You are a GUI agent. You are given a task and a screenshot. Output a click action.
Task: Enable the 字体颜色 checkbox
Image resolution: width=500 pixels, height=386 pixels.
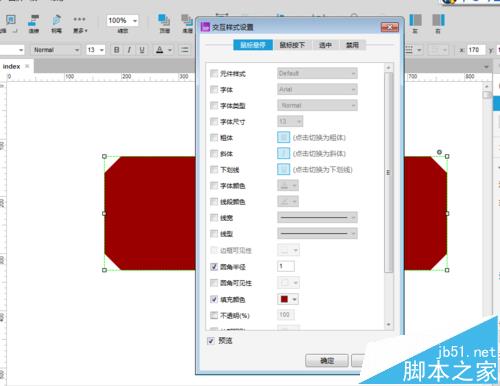click(214, 185)
